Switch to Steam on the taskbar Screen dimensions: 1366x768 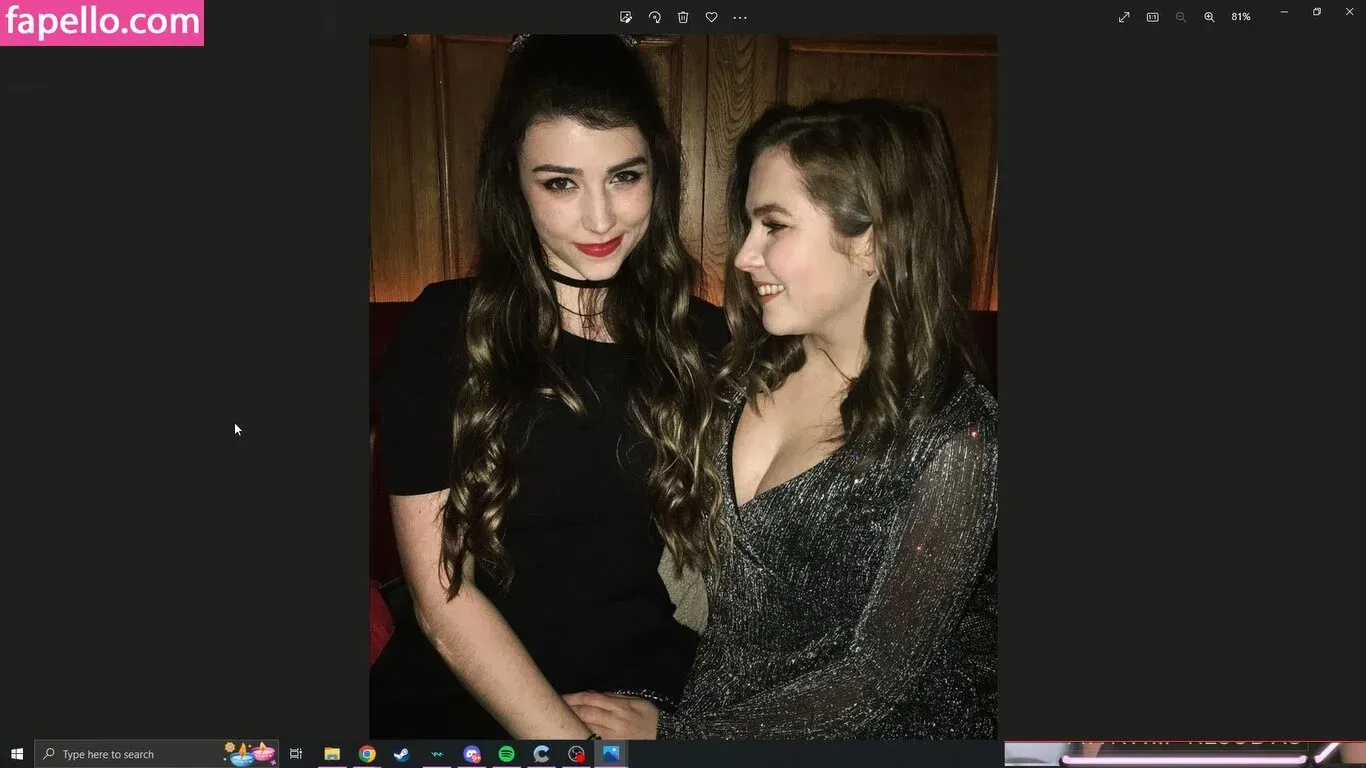coord(402,754)
